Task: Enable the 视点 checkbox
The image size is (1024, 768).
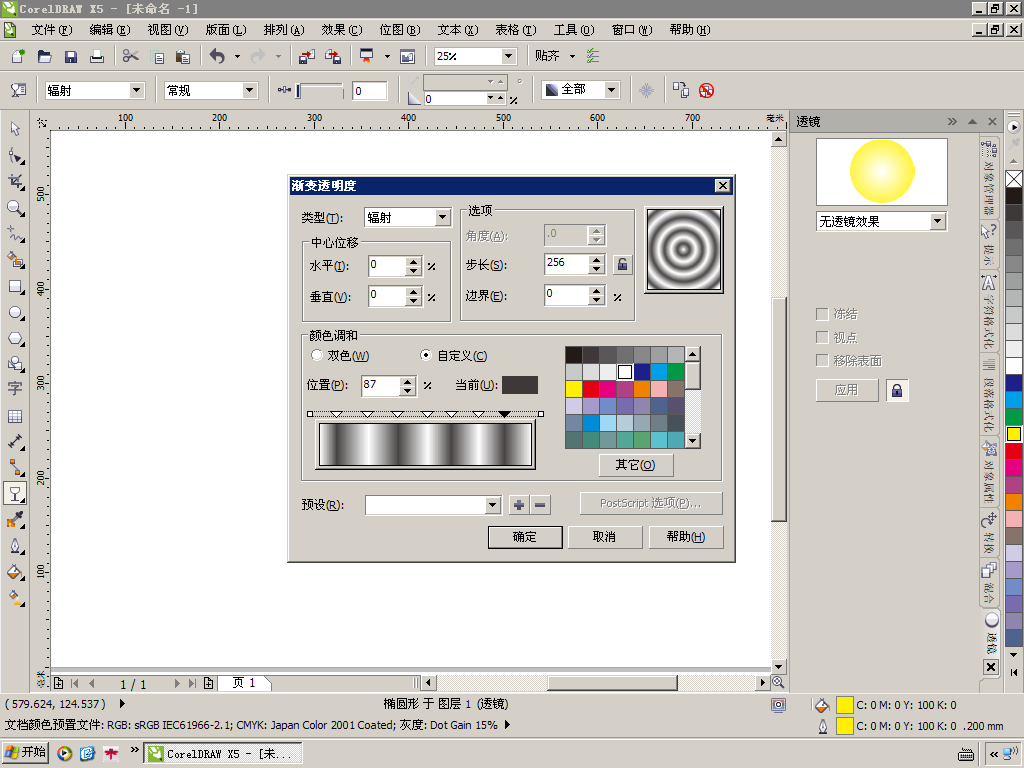Action: (x=822, y=338)
